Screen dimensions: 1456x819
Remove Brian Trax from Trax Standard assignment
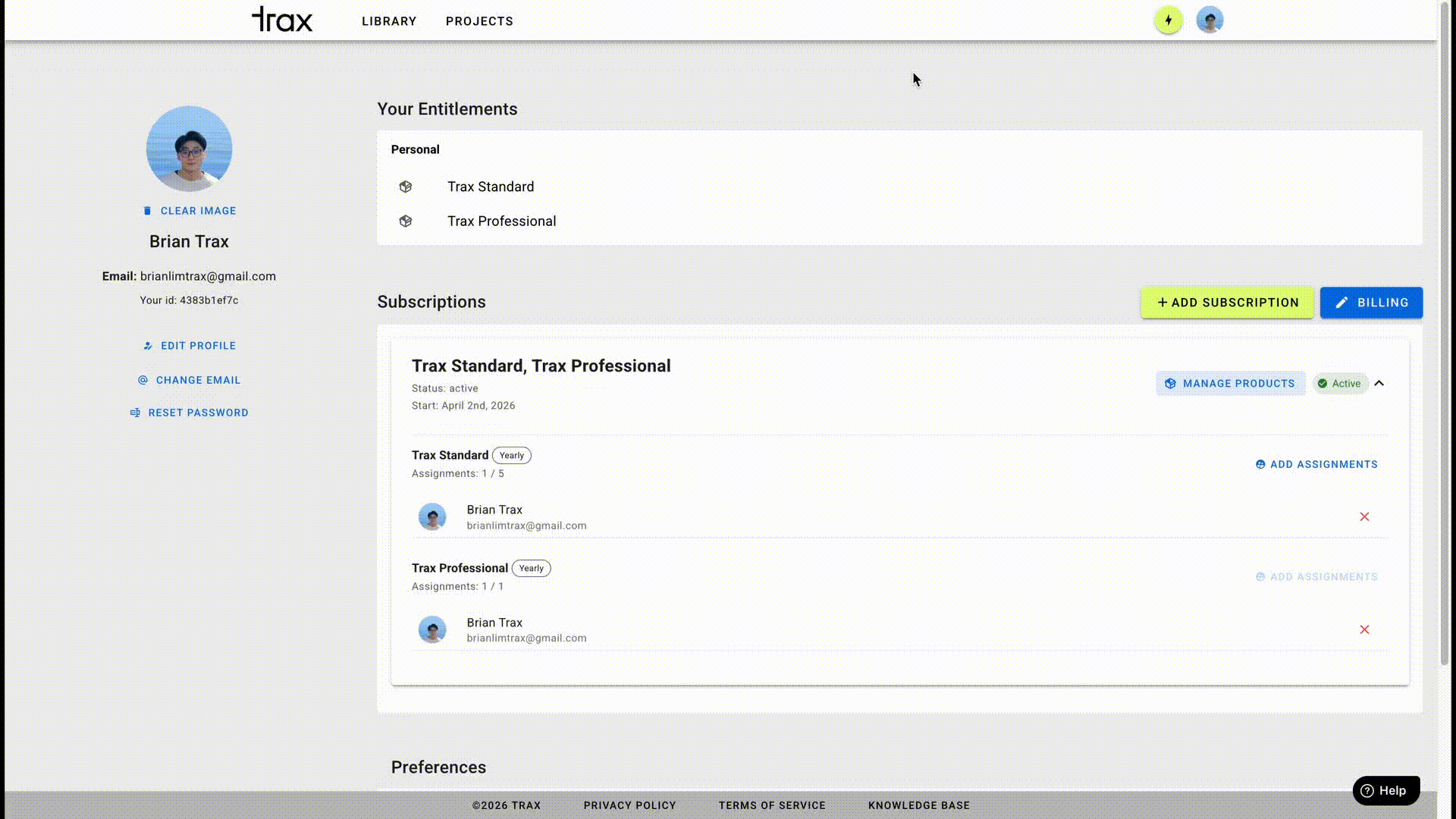[x=1364, y=517]
